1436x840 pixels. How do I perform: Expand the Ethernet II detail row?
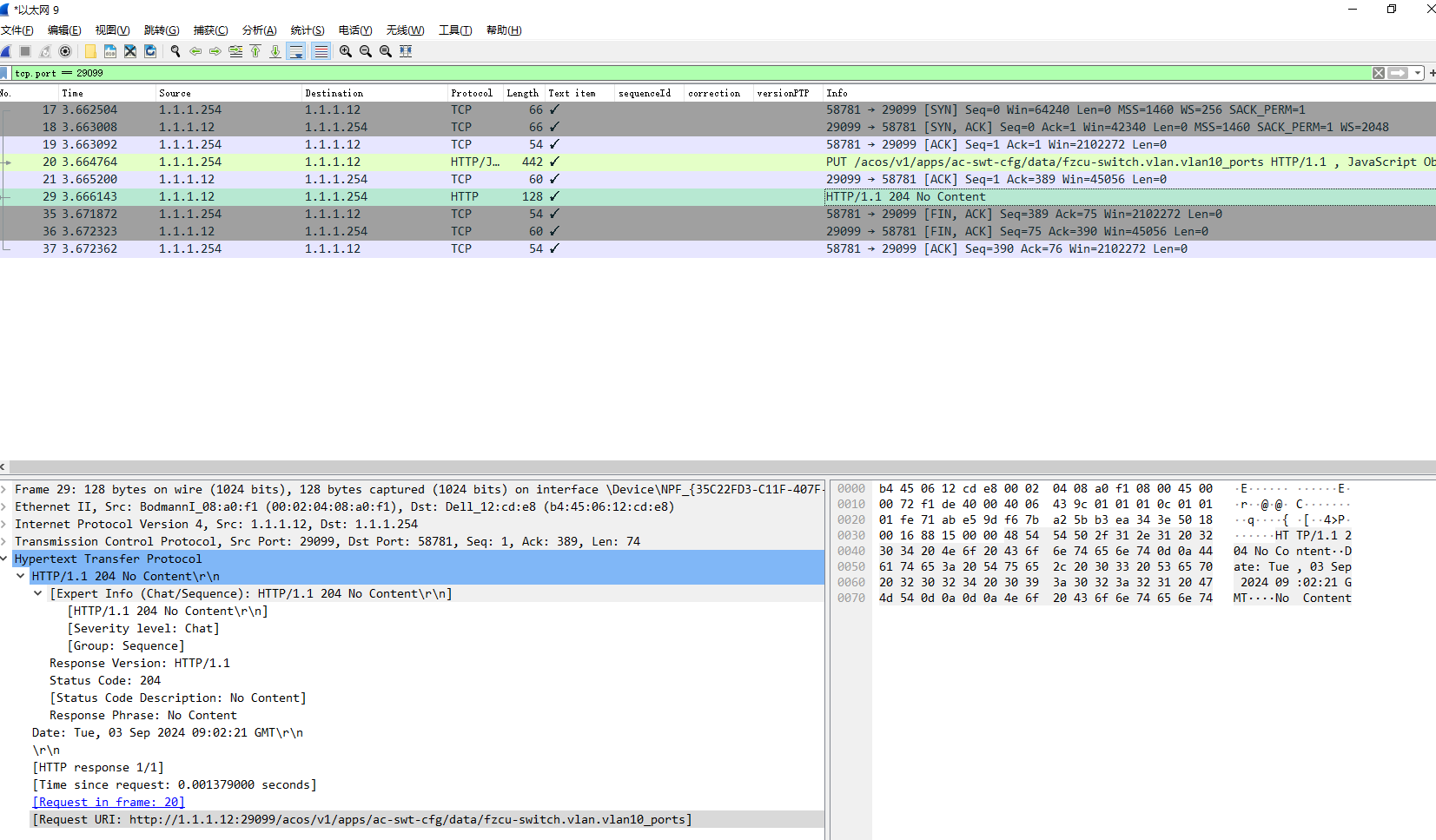point(5,507)
